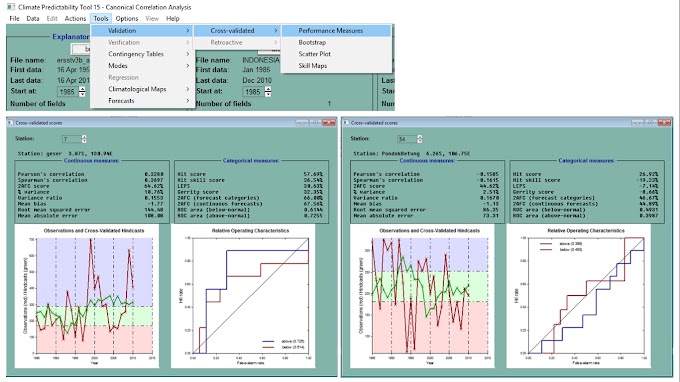This screenshot has height=382, width=680.
Task: Expand the Contingency Tables submenu arrow
Action: 187,54
